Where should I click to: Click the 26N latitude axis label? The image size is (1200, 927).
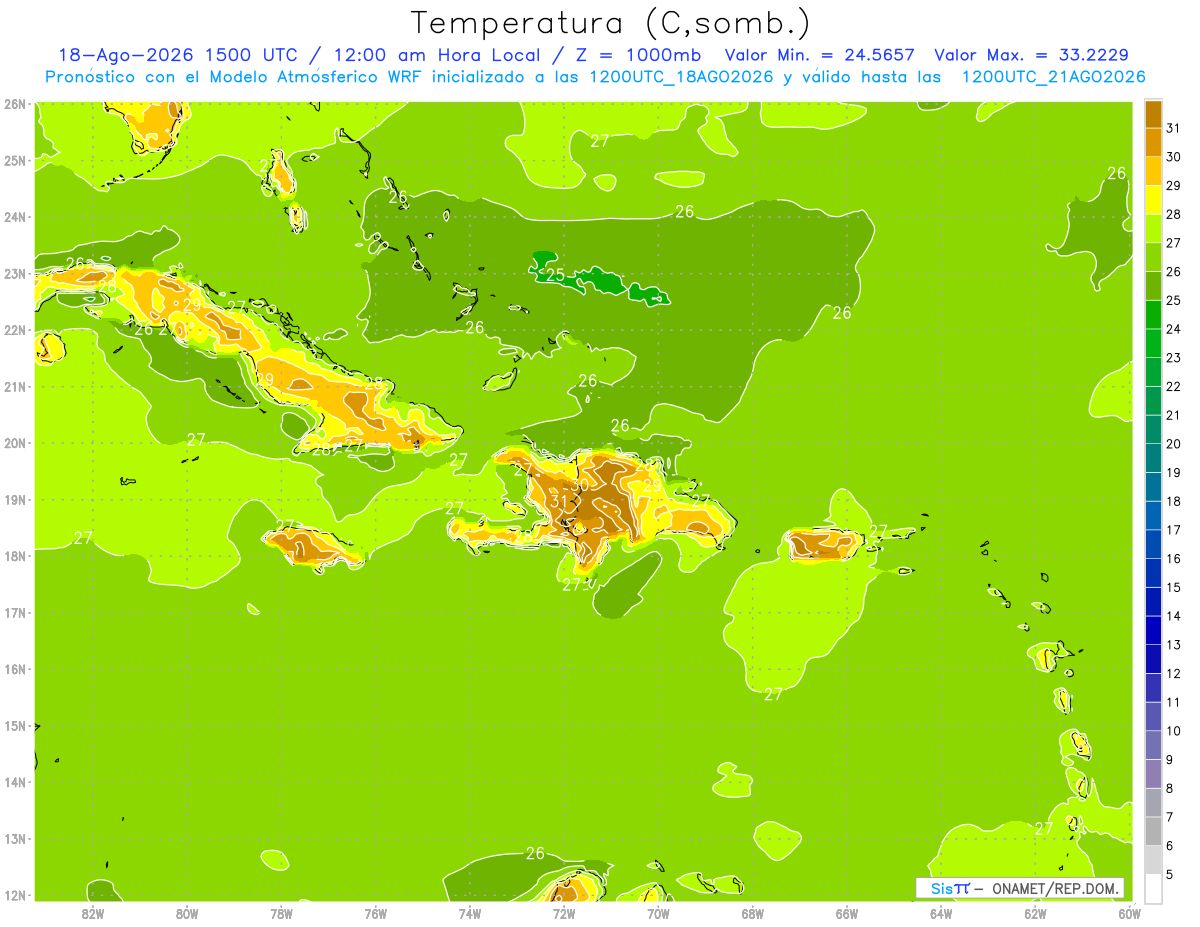(14, 103)
